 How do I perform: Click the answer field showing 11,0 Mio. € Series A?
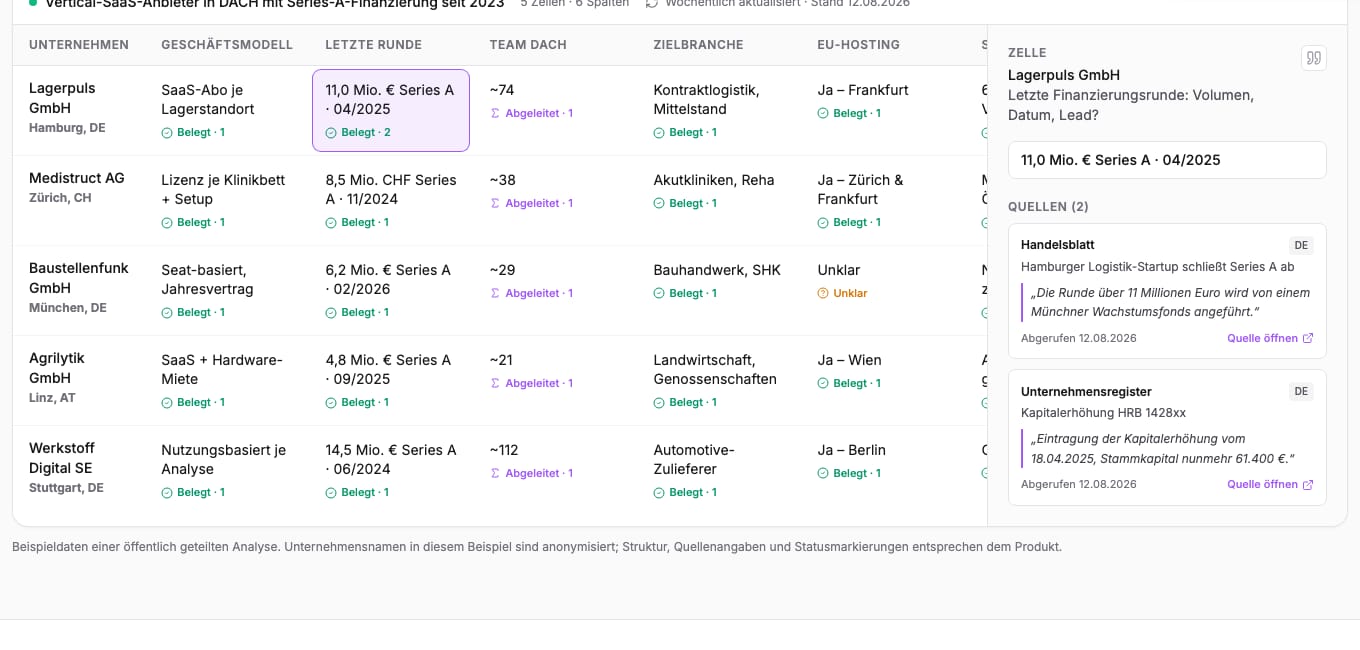[1167, 160]
